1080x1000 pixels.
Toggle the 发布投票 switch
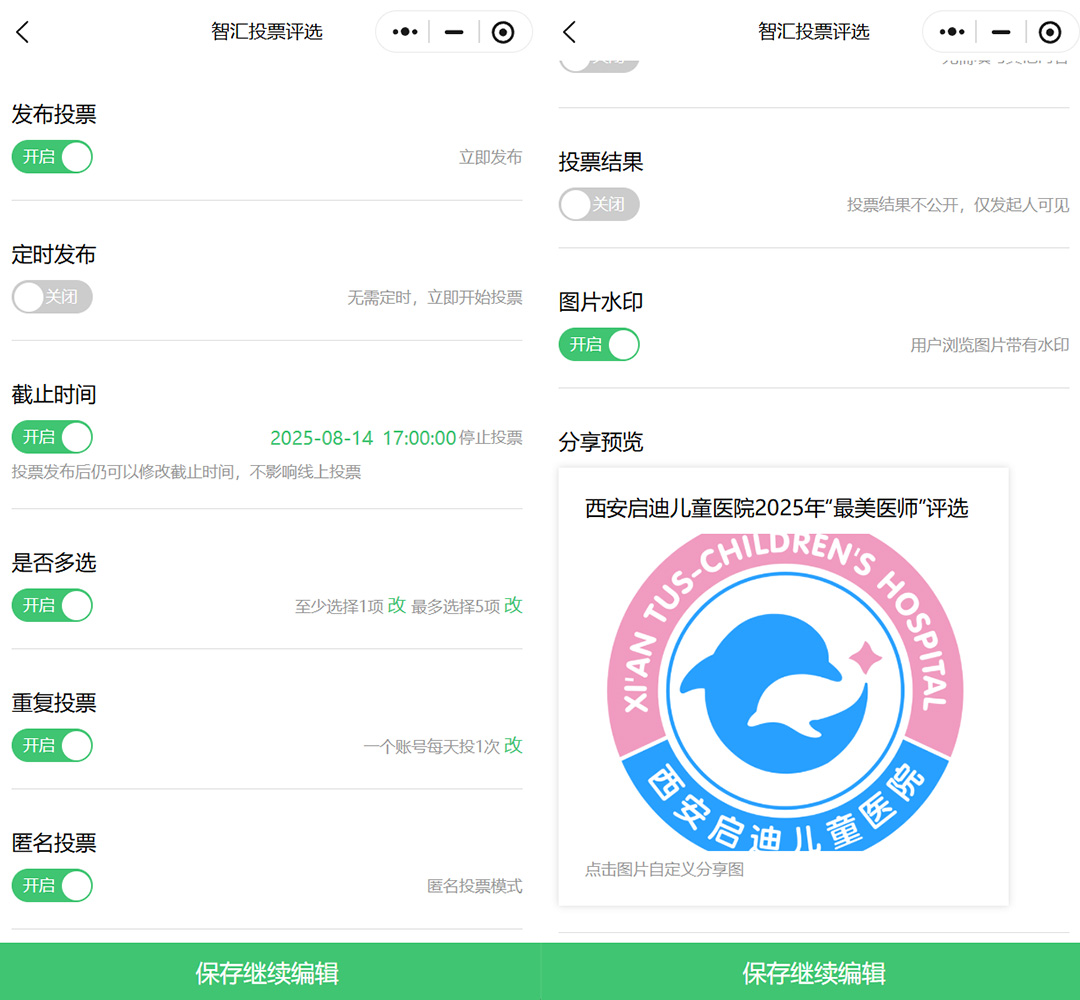(x=52, y=157)
